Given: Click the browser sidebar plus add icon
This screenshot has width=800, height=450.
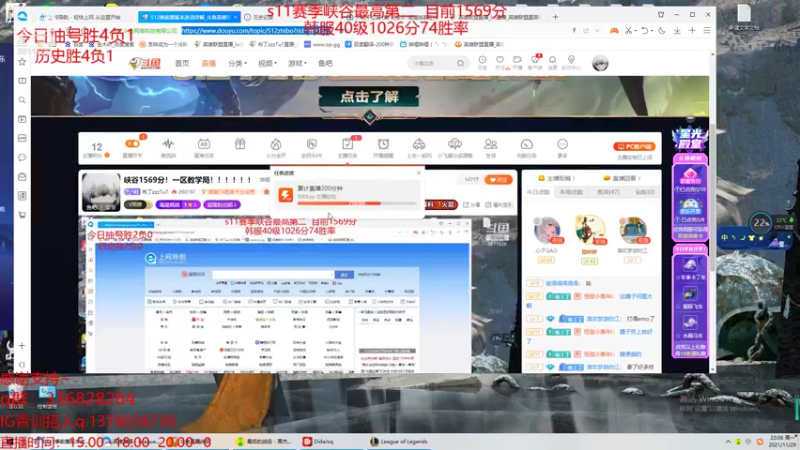Looking at the screenshot, I should 22,345.
